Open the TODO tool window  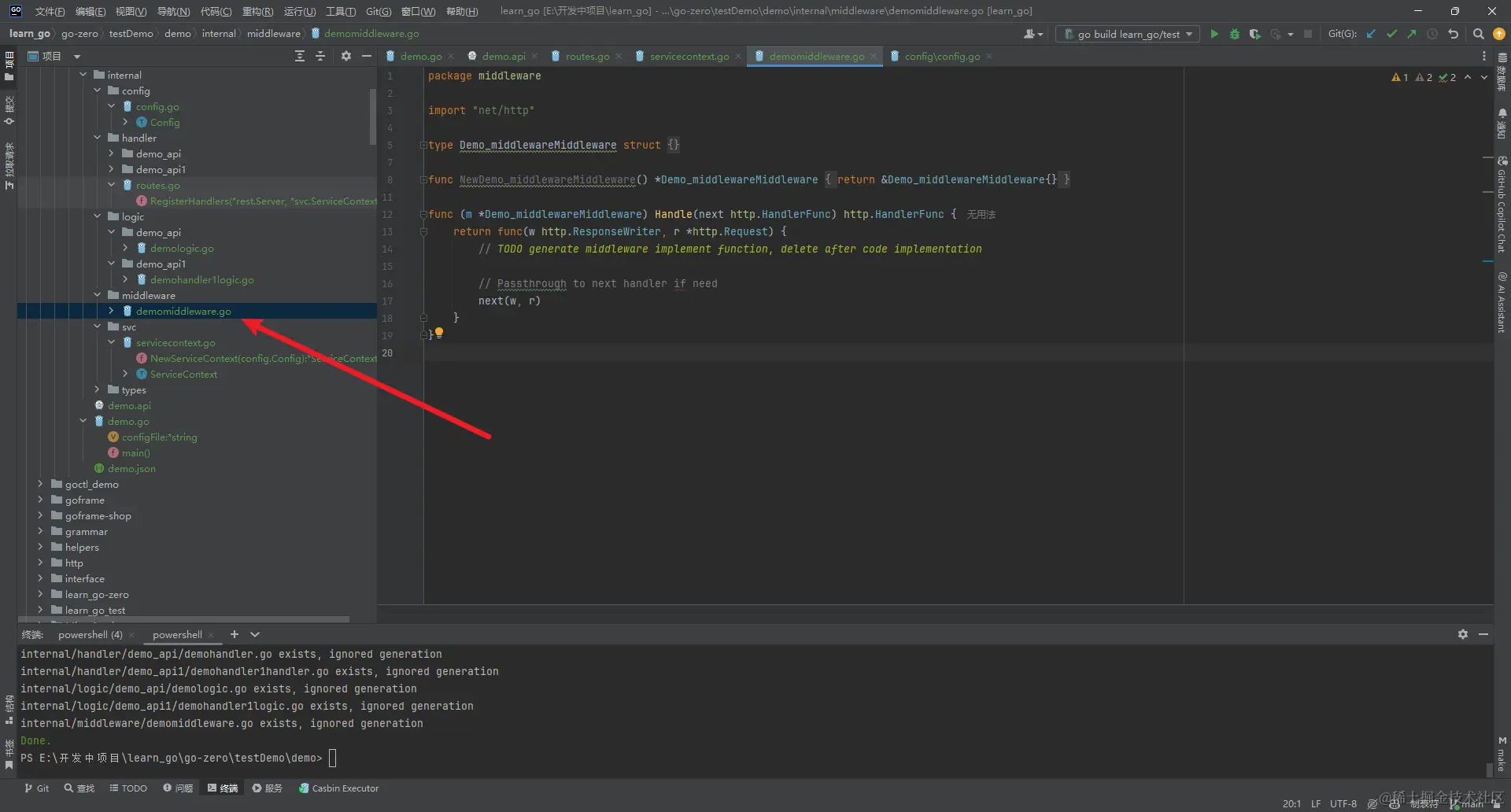tap(128, 788)
